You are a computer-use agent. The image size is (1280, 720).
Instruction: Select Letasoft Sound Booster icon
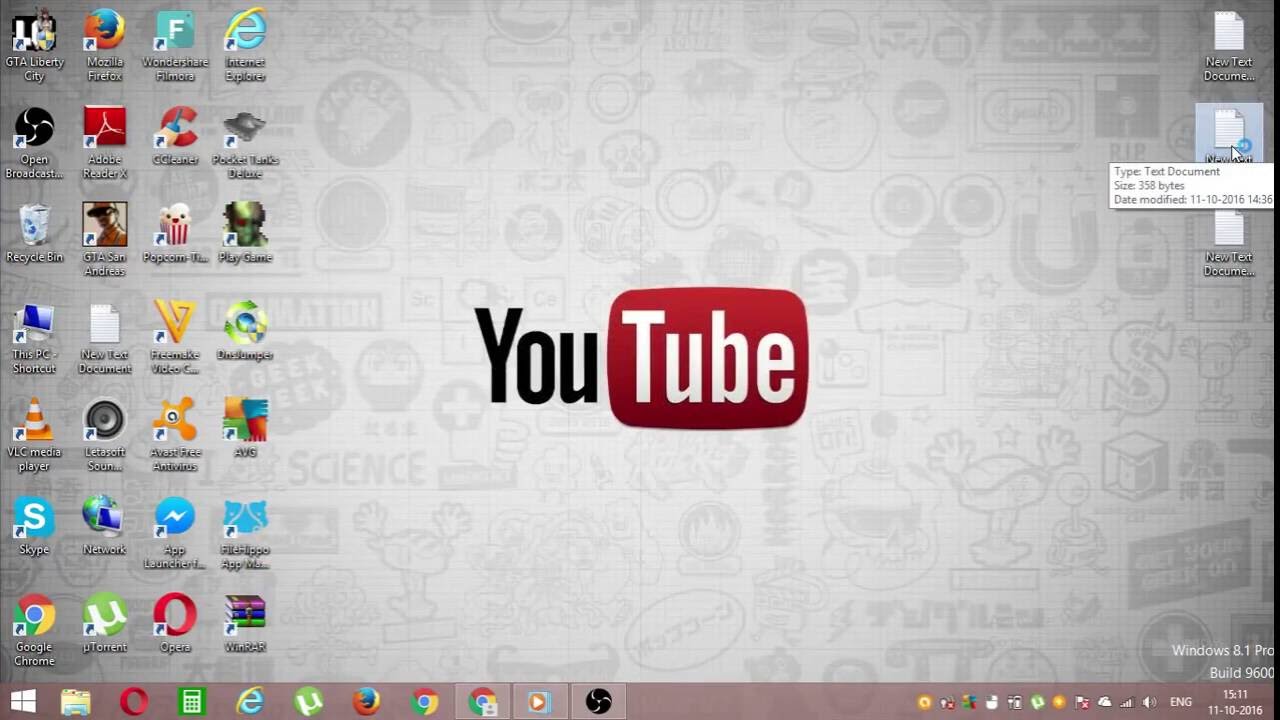pyautogui.click(x=104, y=435)
